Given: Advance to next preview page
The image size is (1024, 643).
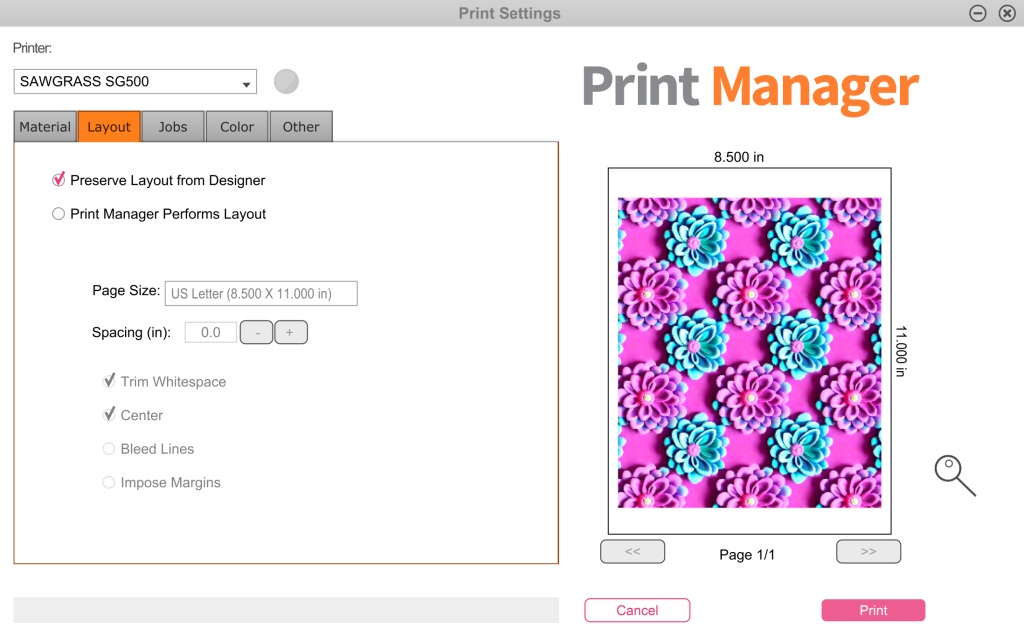Looking at the screenshot, I should click(868, 551).
